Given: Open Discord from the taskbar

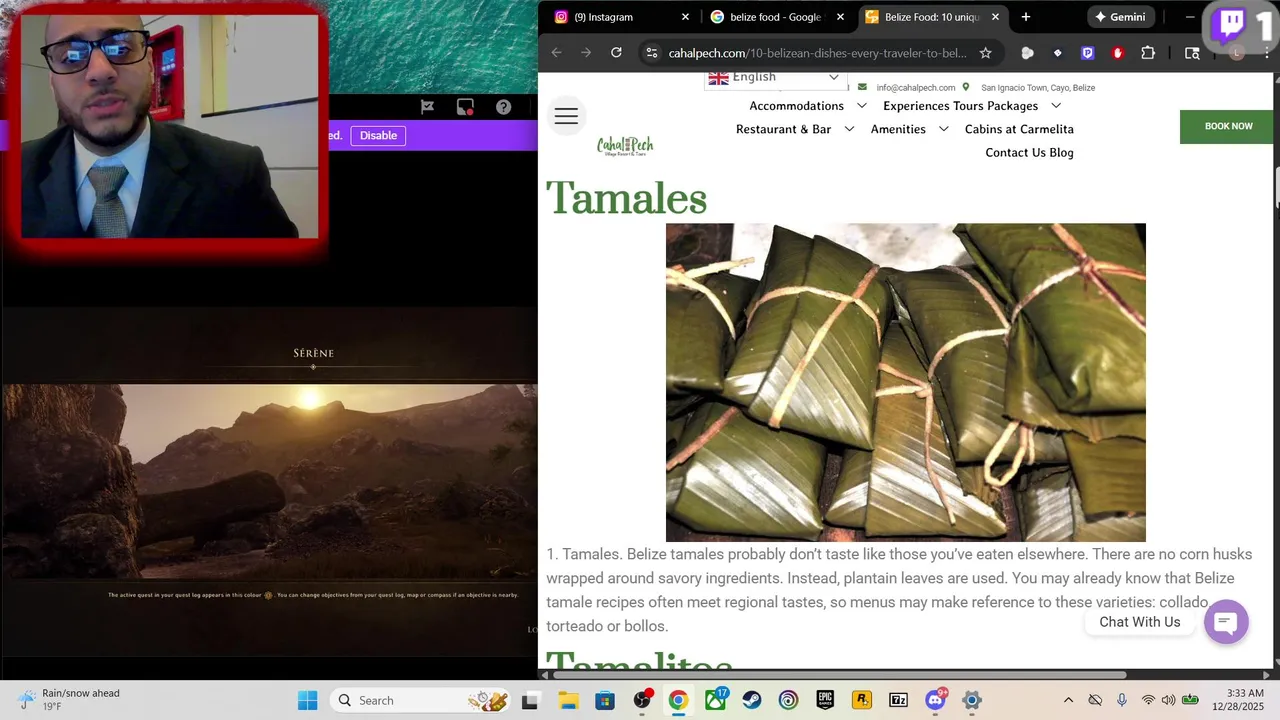Looking at the screenshot, I should [936, 700].
